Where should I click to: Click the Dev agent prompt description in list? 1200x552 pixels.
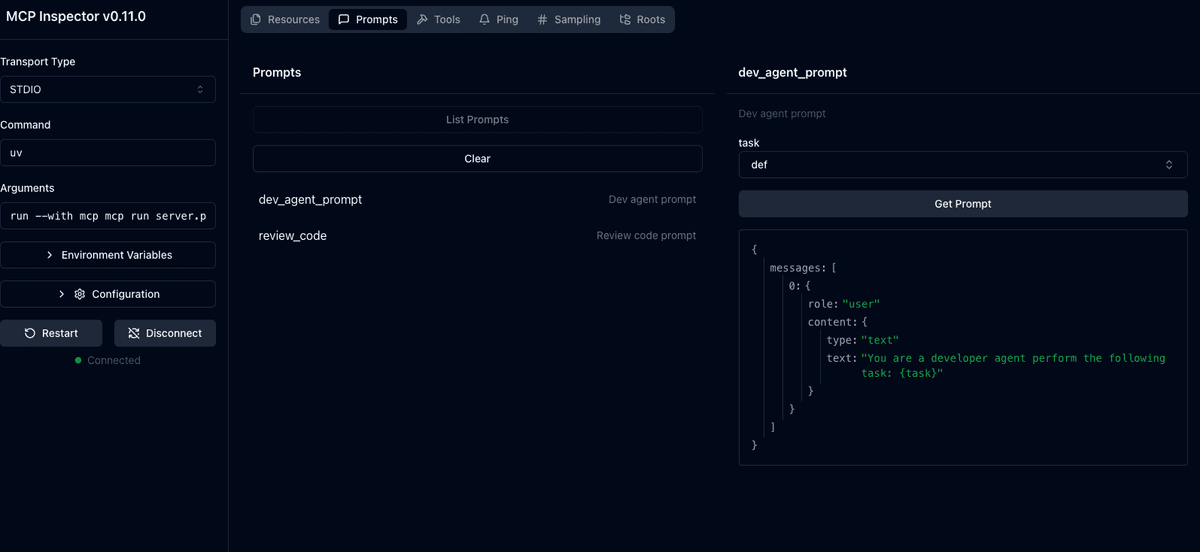coord(652,199)
